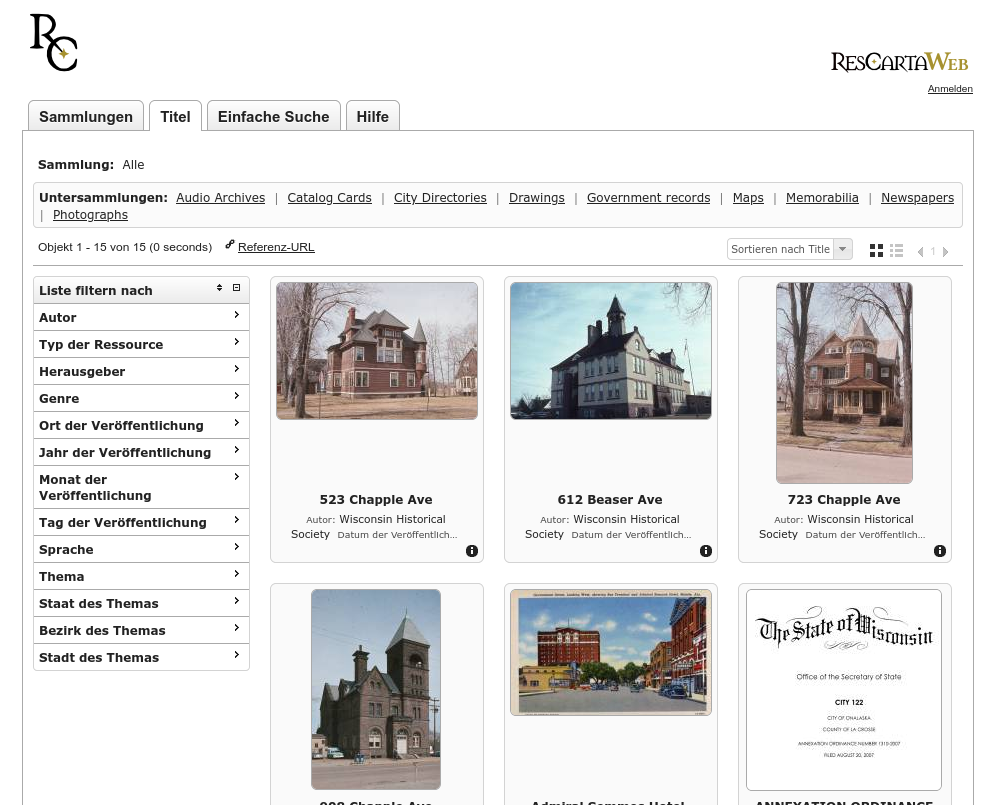Image resolution: width=1003 pixels, height=805 pixels.
Task: Click the ResCartaWeb logo
Action: [x=899, y=62]
